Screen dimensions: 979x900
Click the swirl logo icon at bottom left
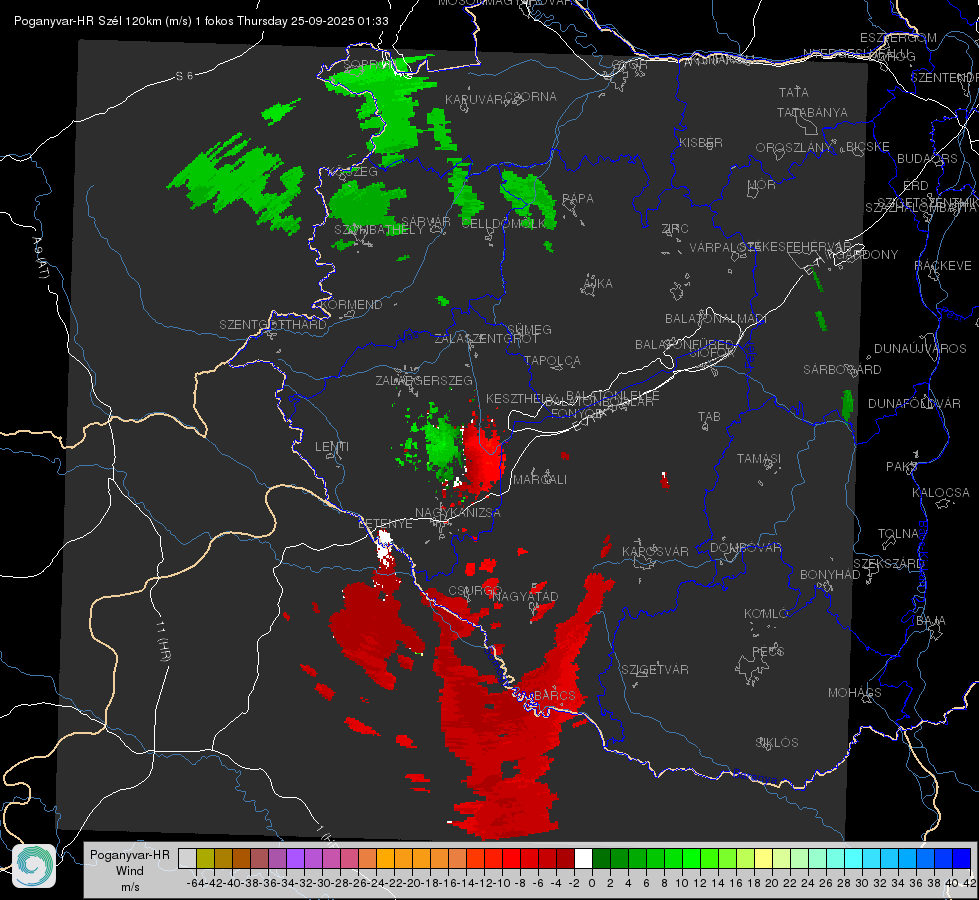click(34, 866)
